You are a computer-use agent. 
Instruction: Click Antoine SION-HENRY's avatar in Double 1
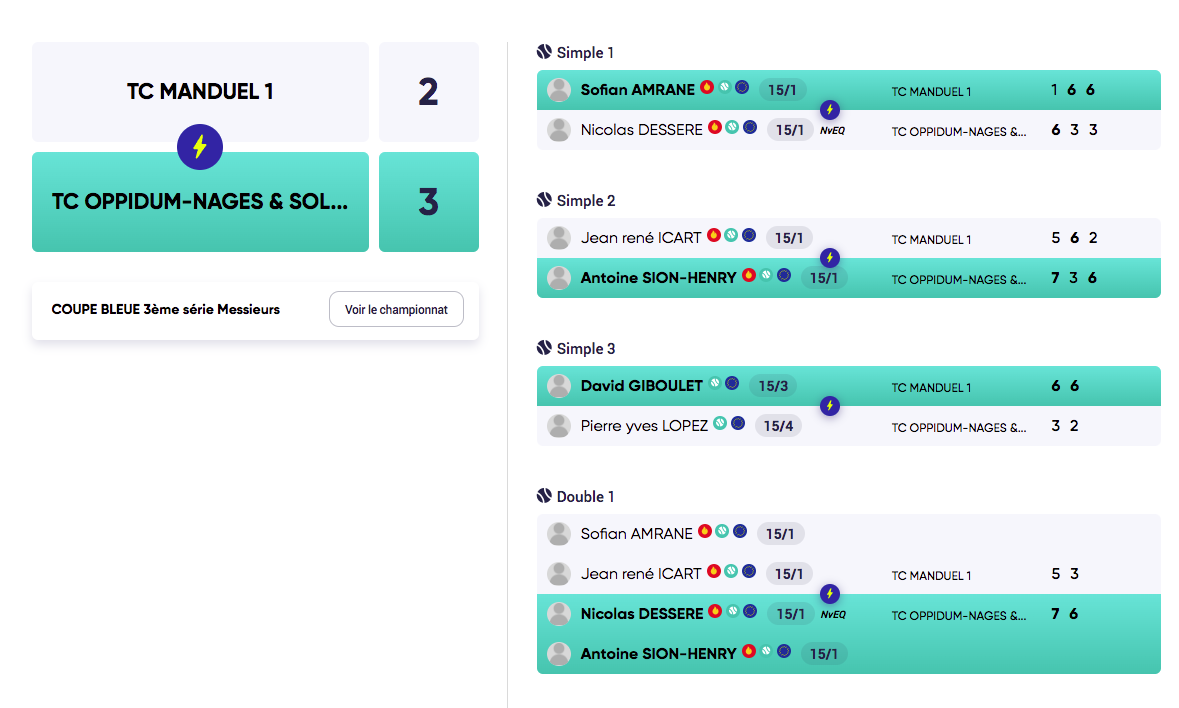click(559, 654)
